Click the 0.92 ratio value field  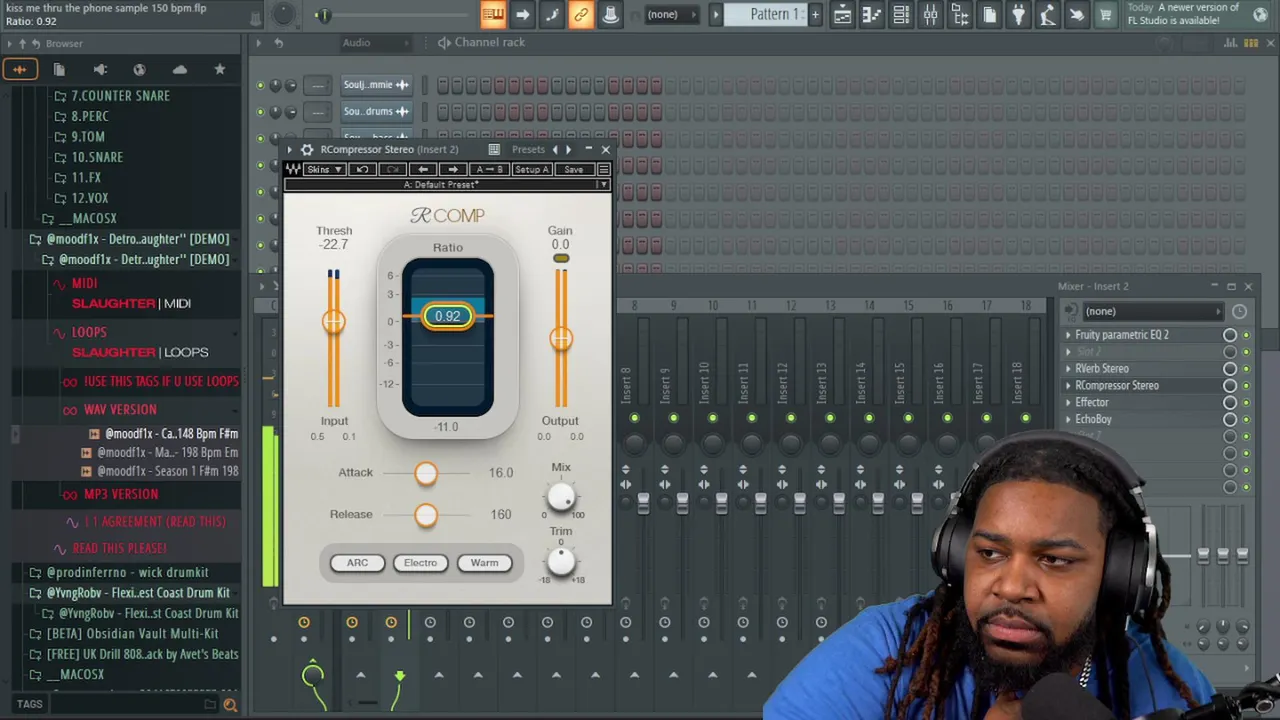[x=447, y=316]
